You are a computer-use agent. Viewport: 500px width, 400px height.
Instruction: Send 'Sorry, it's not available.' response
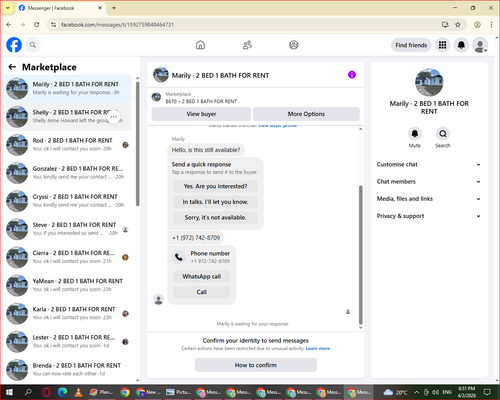215,218
